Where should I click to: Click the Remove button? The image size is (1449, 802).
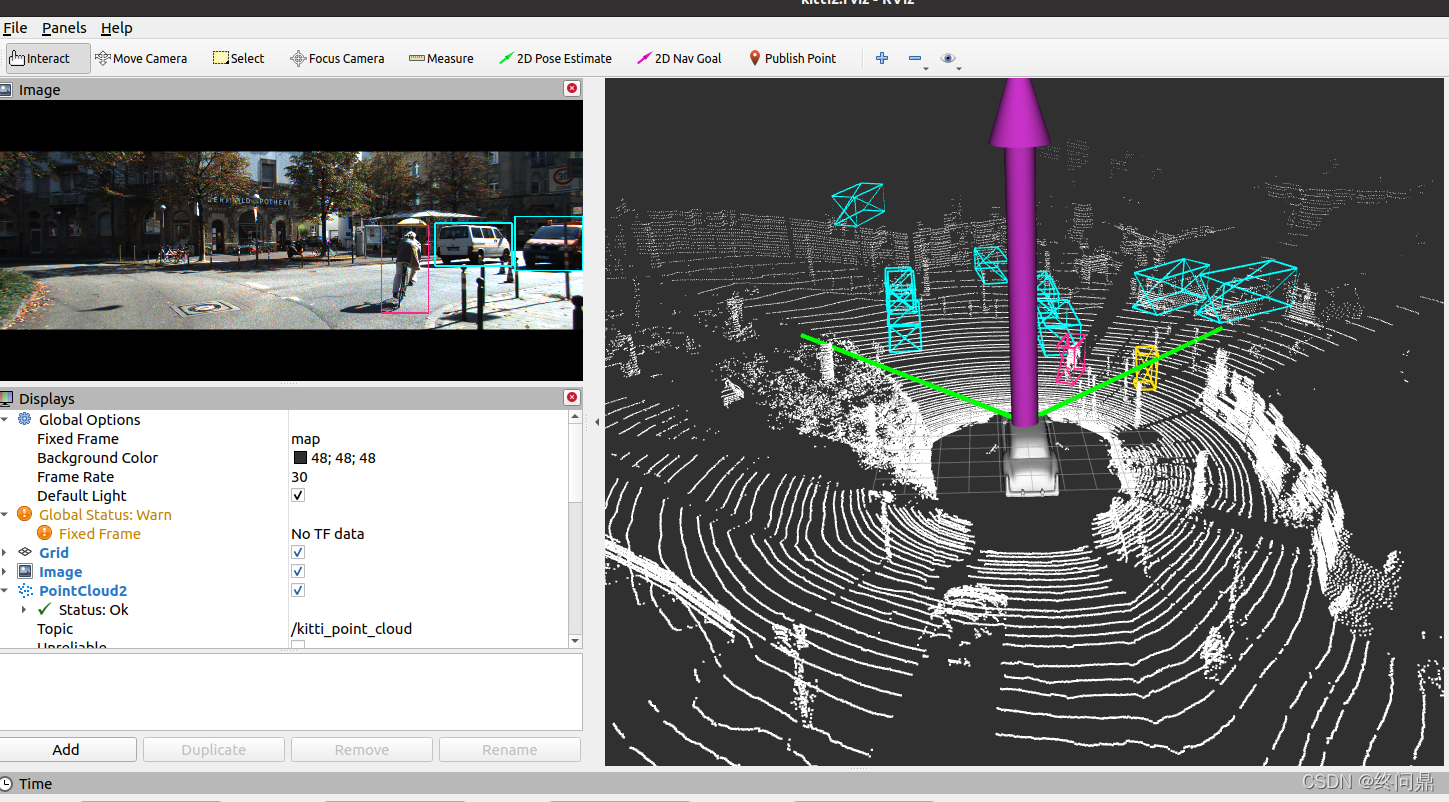point(362,749)
